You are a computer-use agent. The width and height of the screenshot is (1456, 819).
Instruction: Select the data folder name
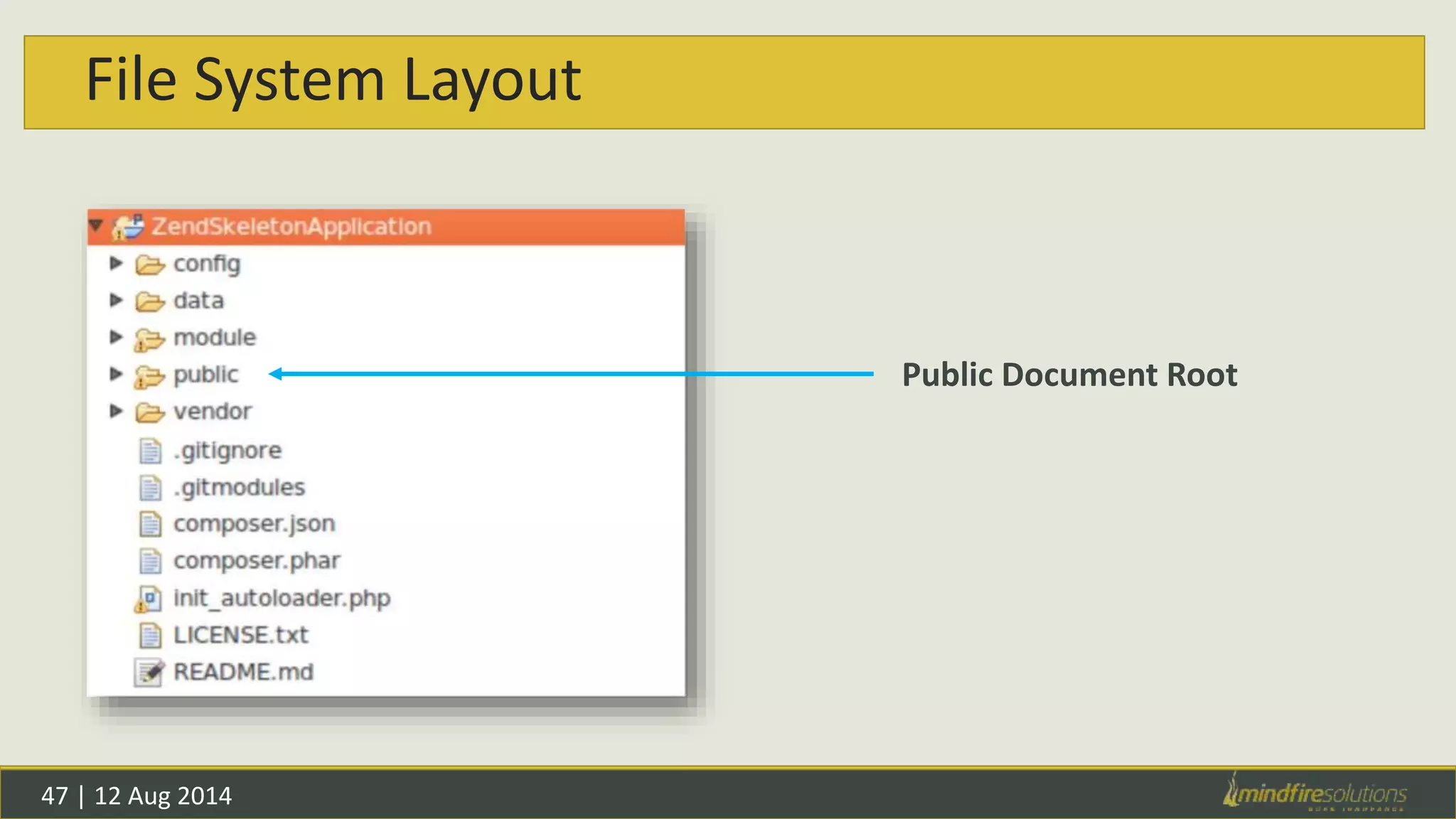tap(198, 301)
